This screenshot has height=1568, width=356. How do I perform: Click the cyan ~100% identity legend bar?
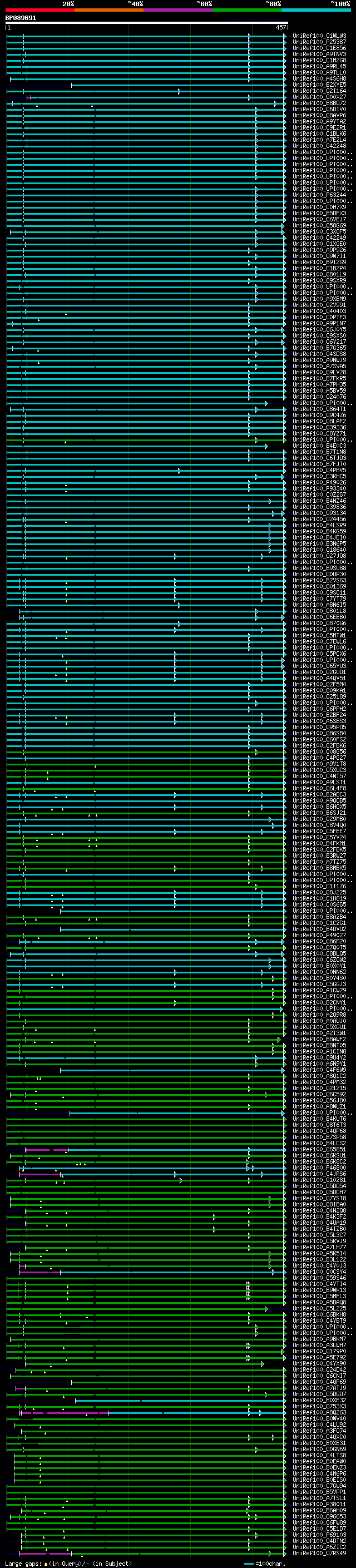[316, 11]
